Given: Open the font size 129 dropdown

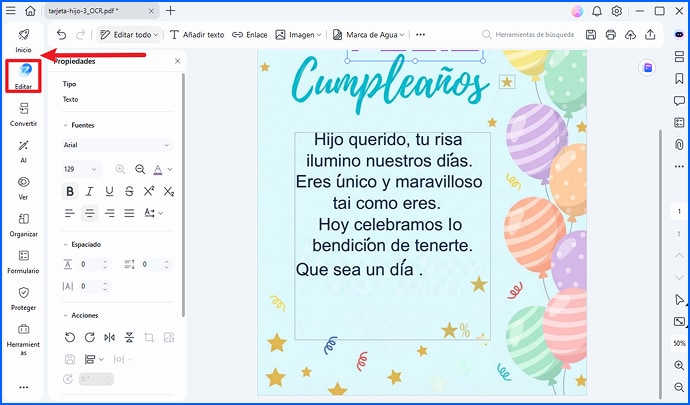Looking at the screenshot, I should [81, 169].
